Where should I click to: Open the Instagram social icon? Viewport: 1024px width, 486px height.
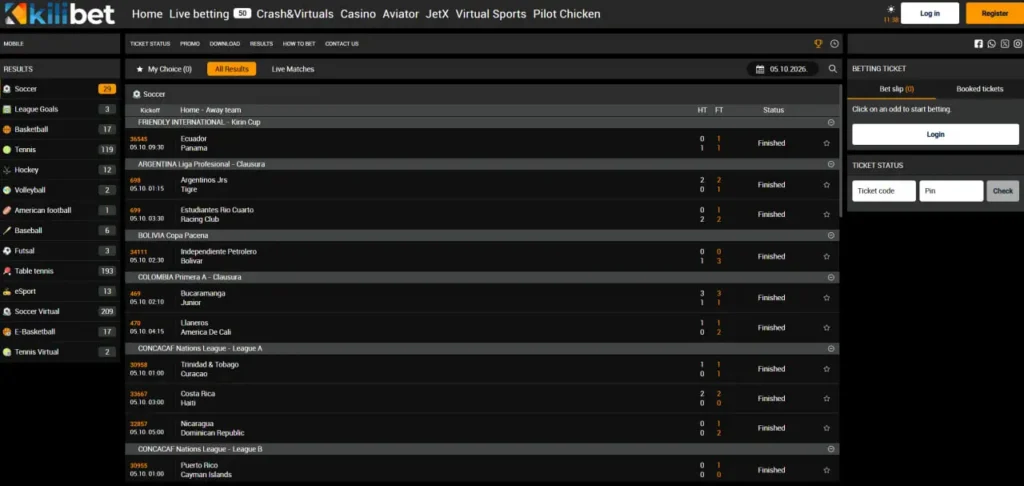pyautogui.click(x=1017, y=44)
